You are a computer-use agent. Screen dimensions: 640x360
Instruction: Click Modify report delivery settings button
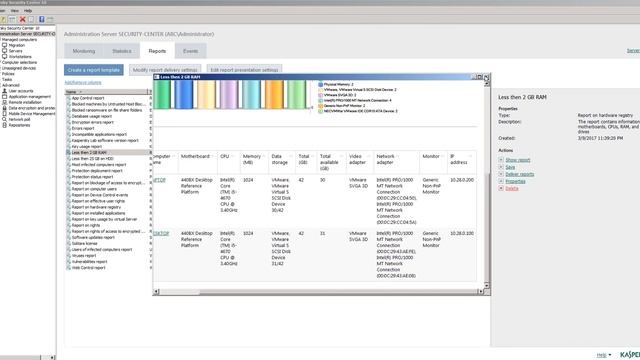click(x=165, y=70)
